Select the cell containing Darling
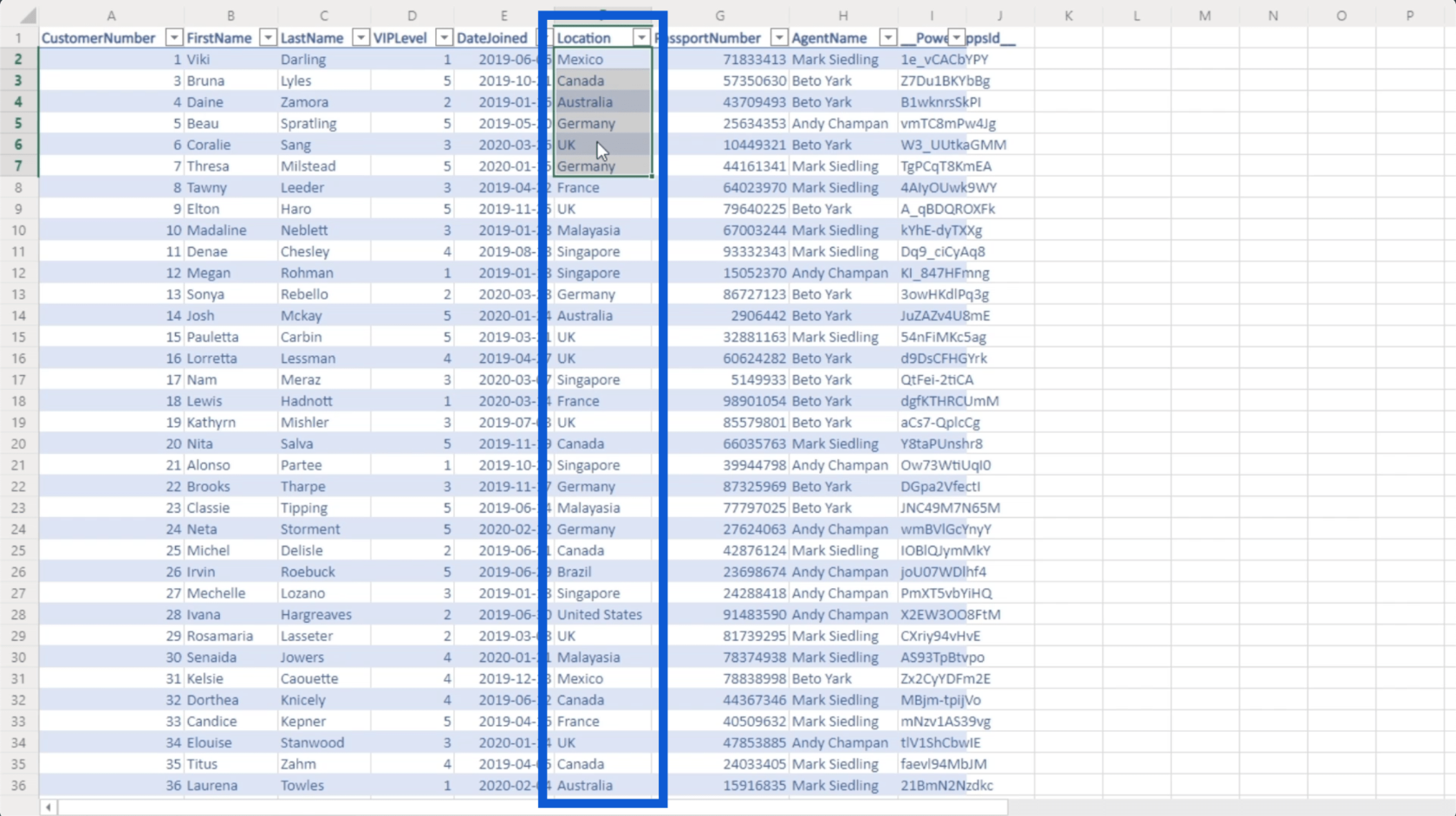The width and height of the screenshot is (1456, 816). [x=323, y=59]
